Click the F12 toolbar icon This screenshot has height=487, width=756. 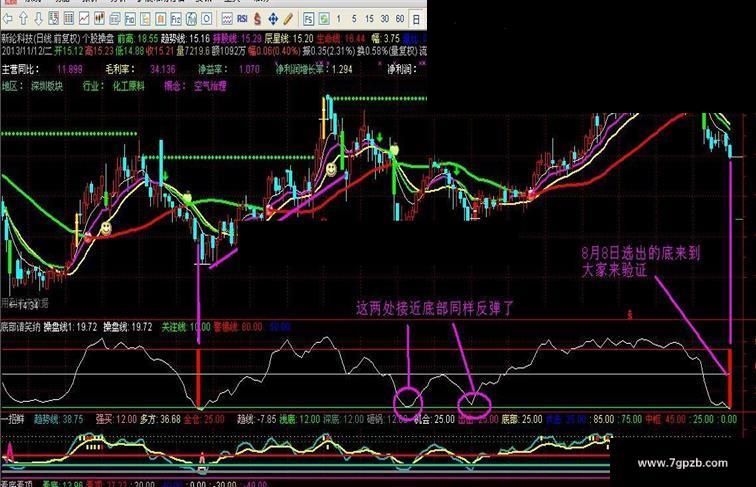(x=176, y=19)
